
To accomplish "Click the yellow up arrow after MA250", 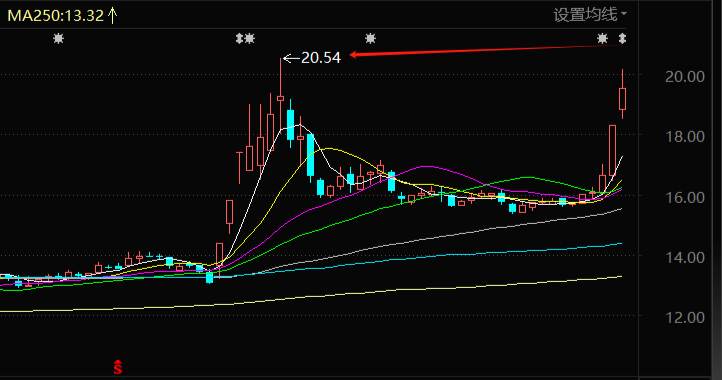I will [112, 15].
